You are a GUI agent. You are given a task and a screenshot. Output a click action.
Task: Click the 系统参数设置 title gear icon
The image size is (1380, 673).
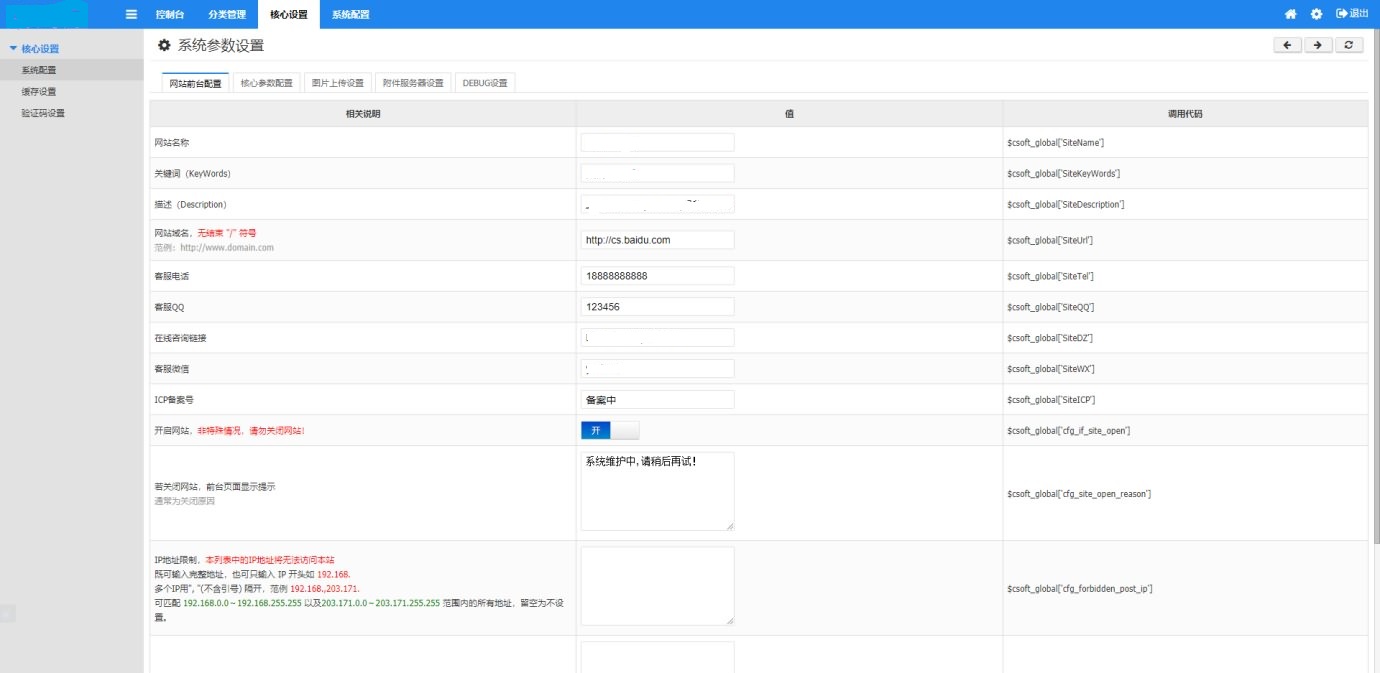[x=164, y=45]
